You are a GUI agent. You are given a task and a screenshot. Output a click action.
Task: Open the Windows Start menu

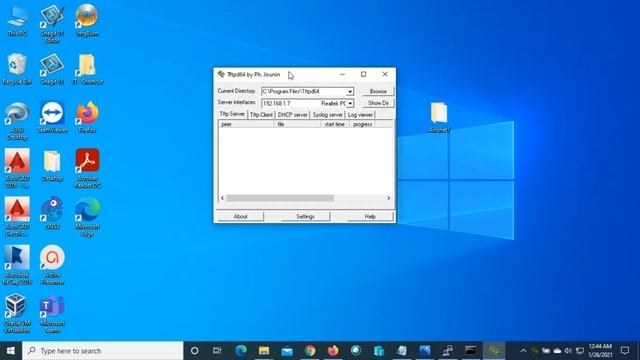click(11, 351)
